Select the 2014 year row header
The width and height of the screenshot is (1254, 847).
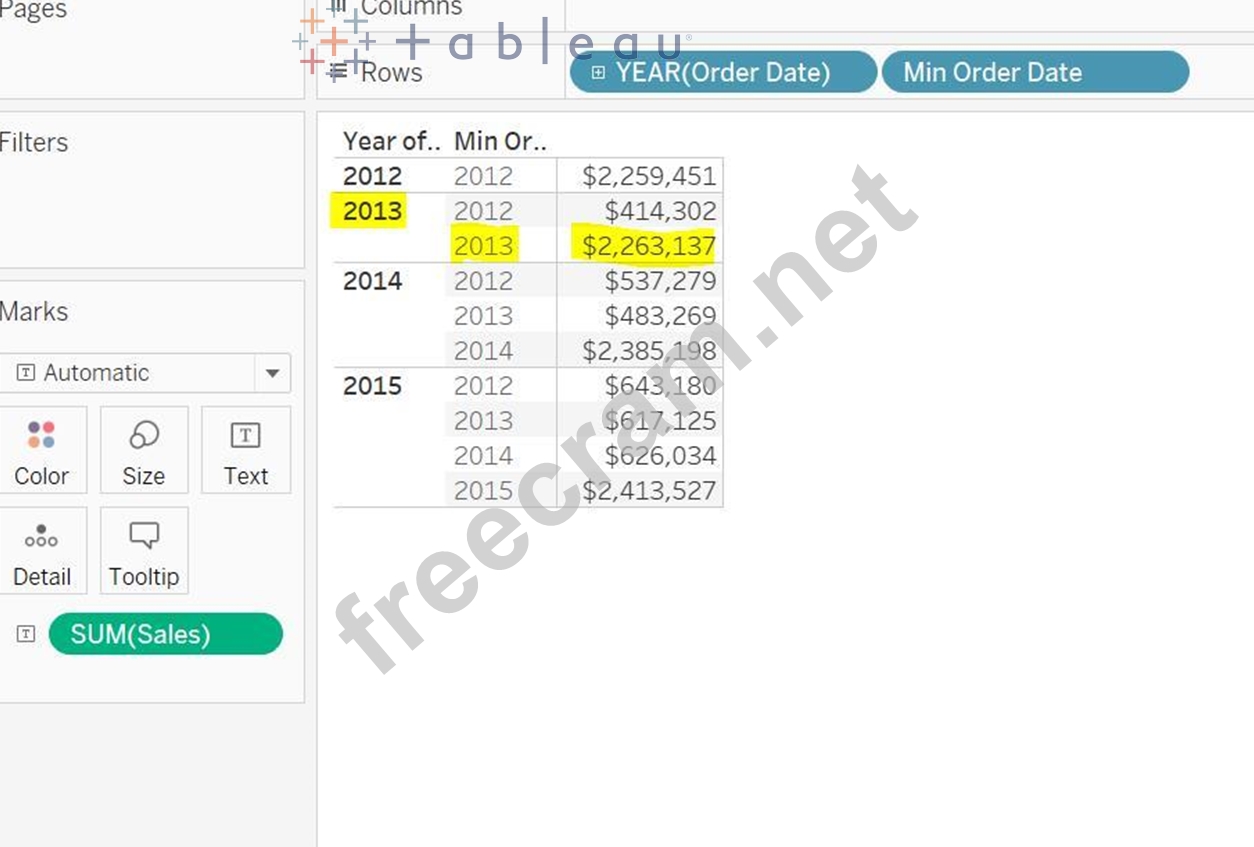[x=372, y=281]
